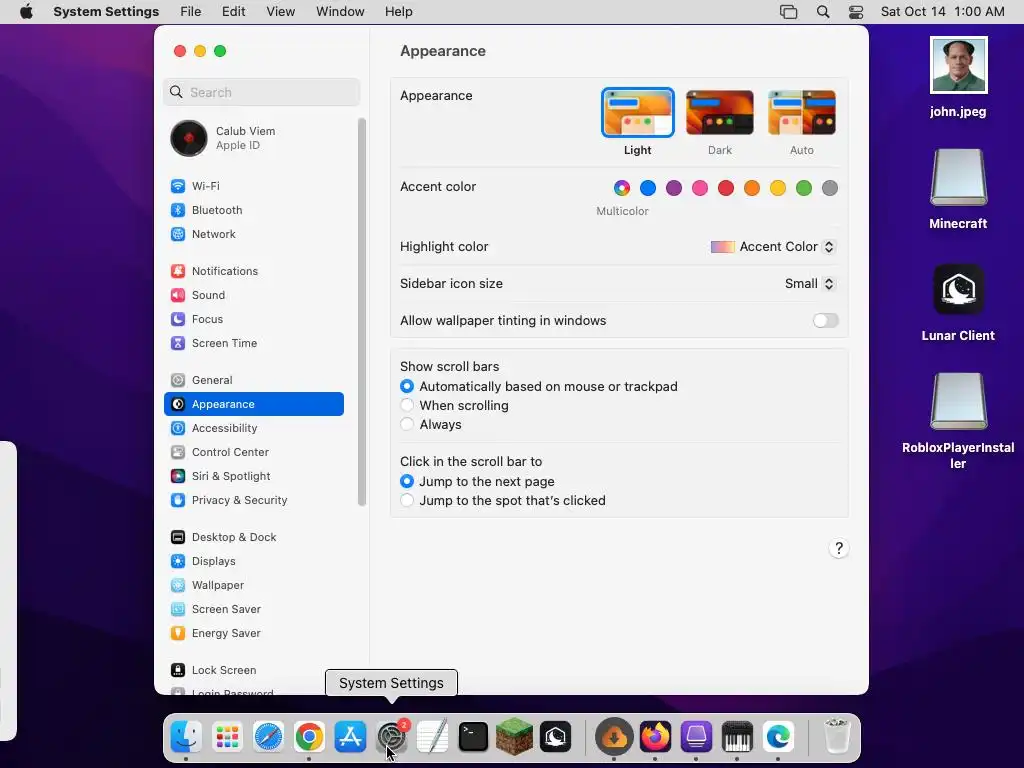The image size is (1024, 768).
Task: Launch Finder from the Dock
Action: click(x=186, y=737)
